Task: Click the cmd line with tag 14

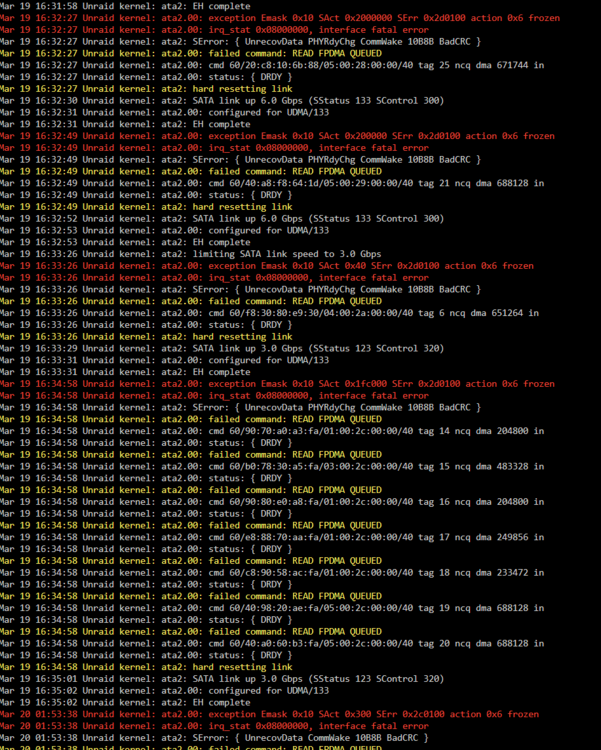Action: (x=272, y=431)
